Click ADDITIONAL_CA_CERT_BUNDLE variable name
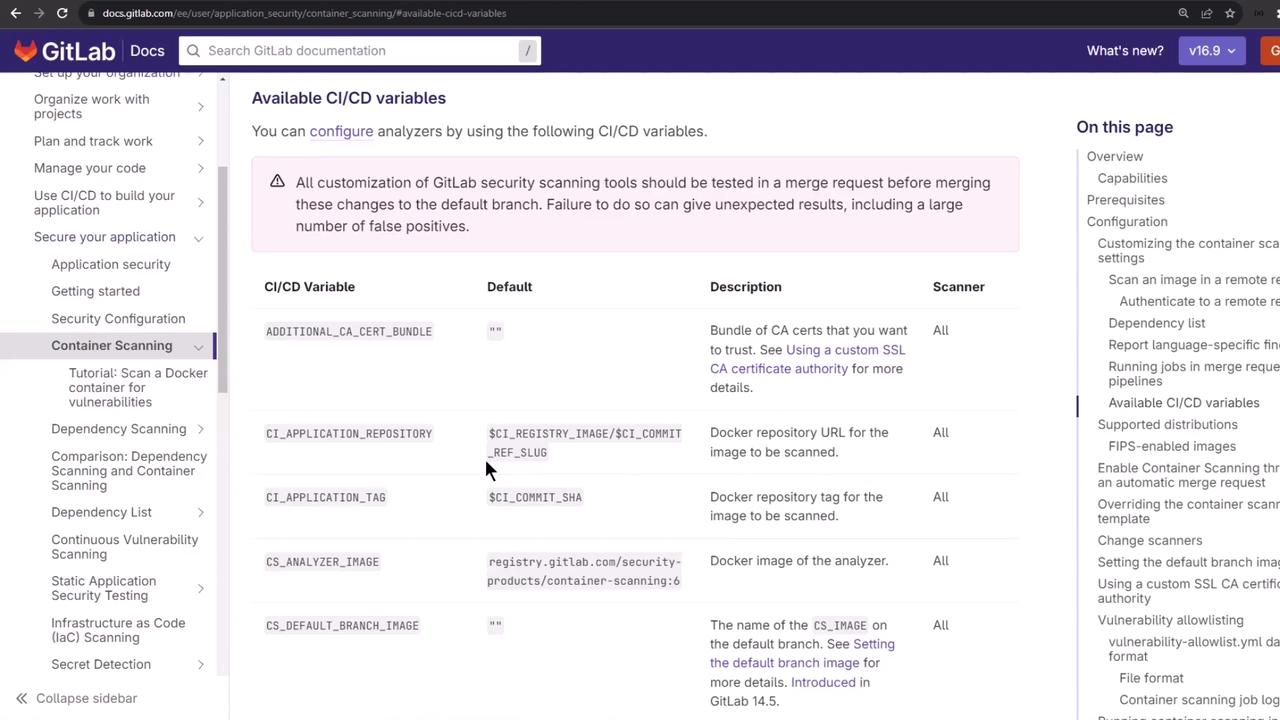Viewport: 1280px width, 720px height. coord(349,331)
